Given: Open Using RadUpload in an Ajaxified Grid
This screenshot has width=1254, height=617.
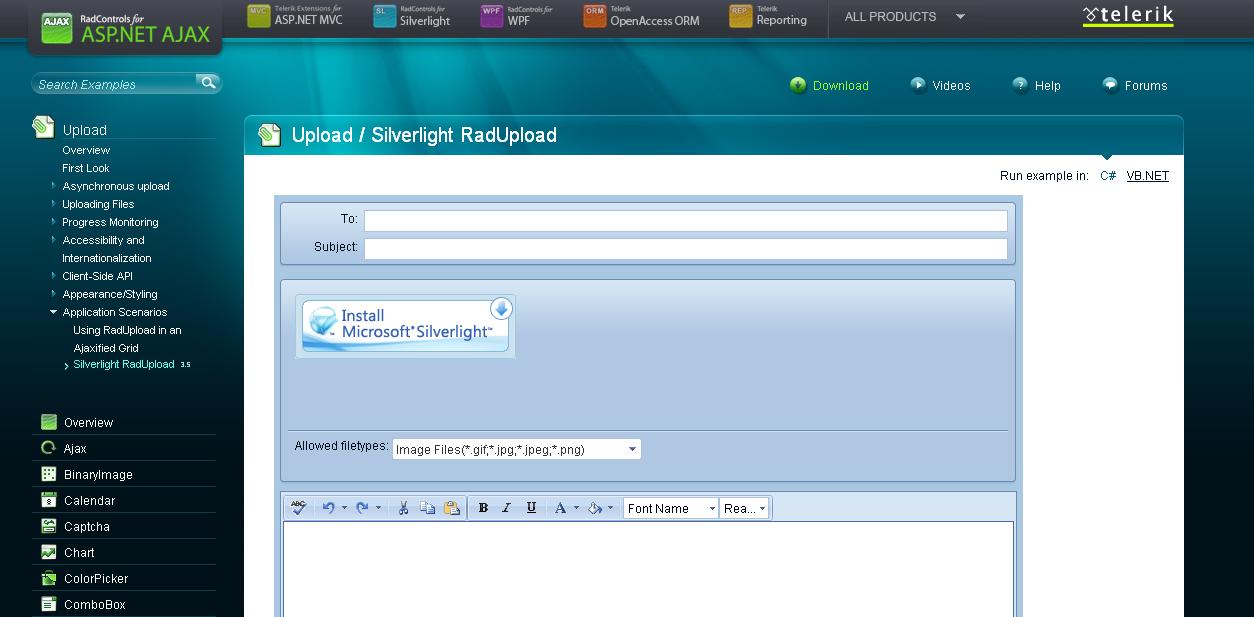Looking at the screenshot, I should click(x=127, y=339).
